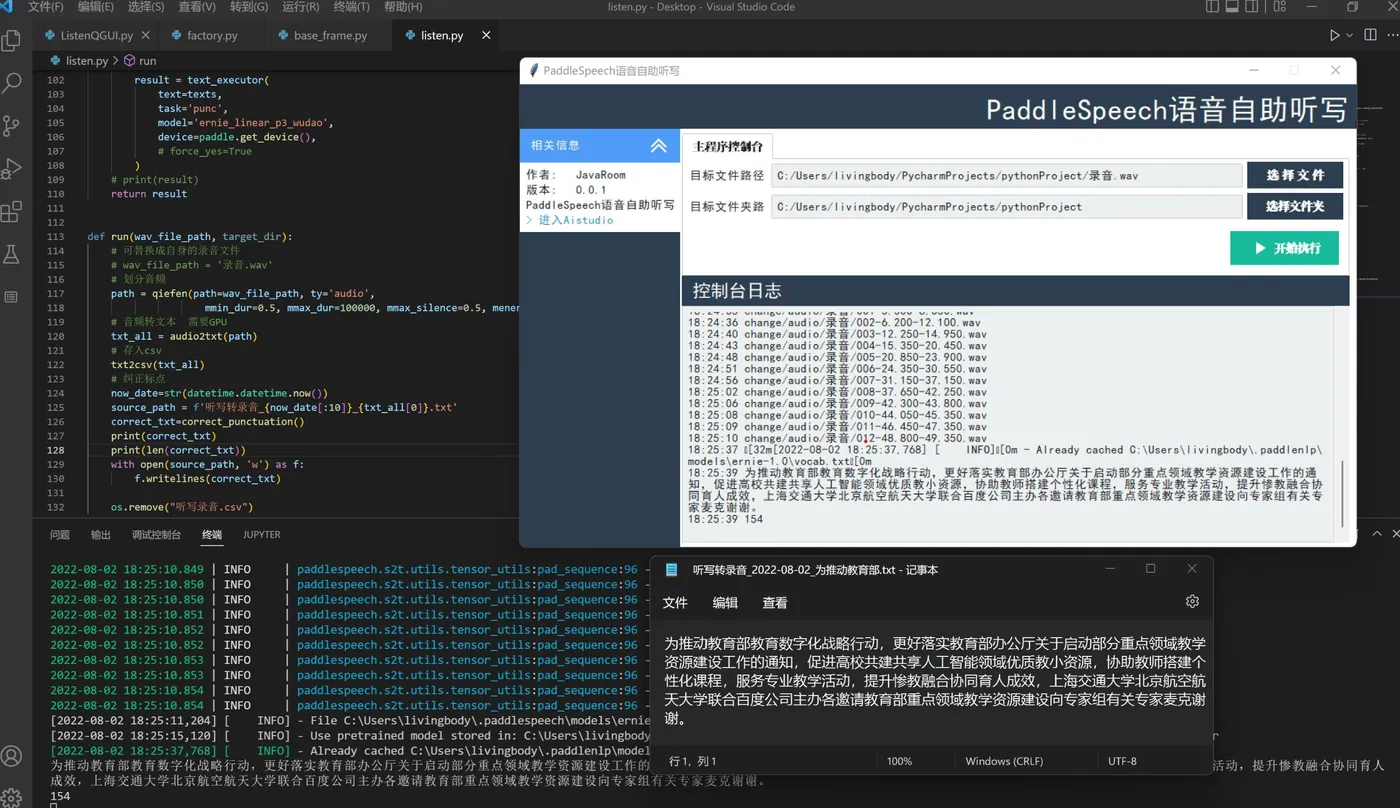Click the run symbol in breadcrumb
The height and width of the screenshot is (808, 1400).
(140, 61)
